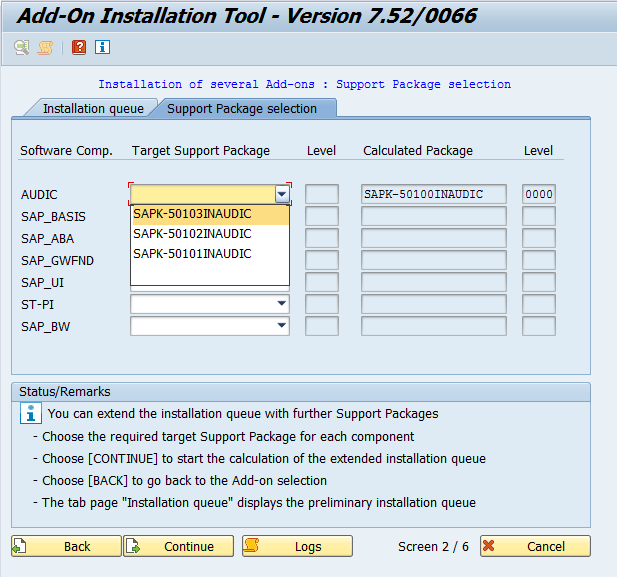Click the SAP_BASIS target level field
Viewport: 617px width, 577px height.
pyautogui.click(x=321, y=216)
